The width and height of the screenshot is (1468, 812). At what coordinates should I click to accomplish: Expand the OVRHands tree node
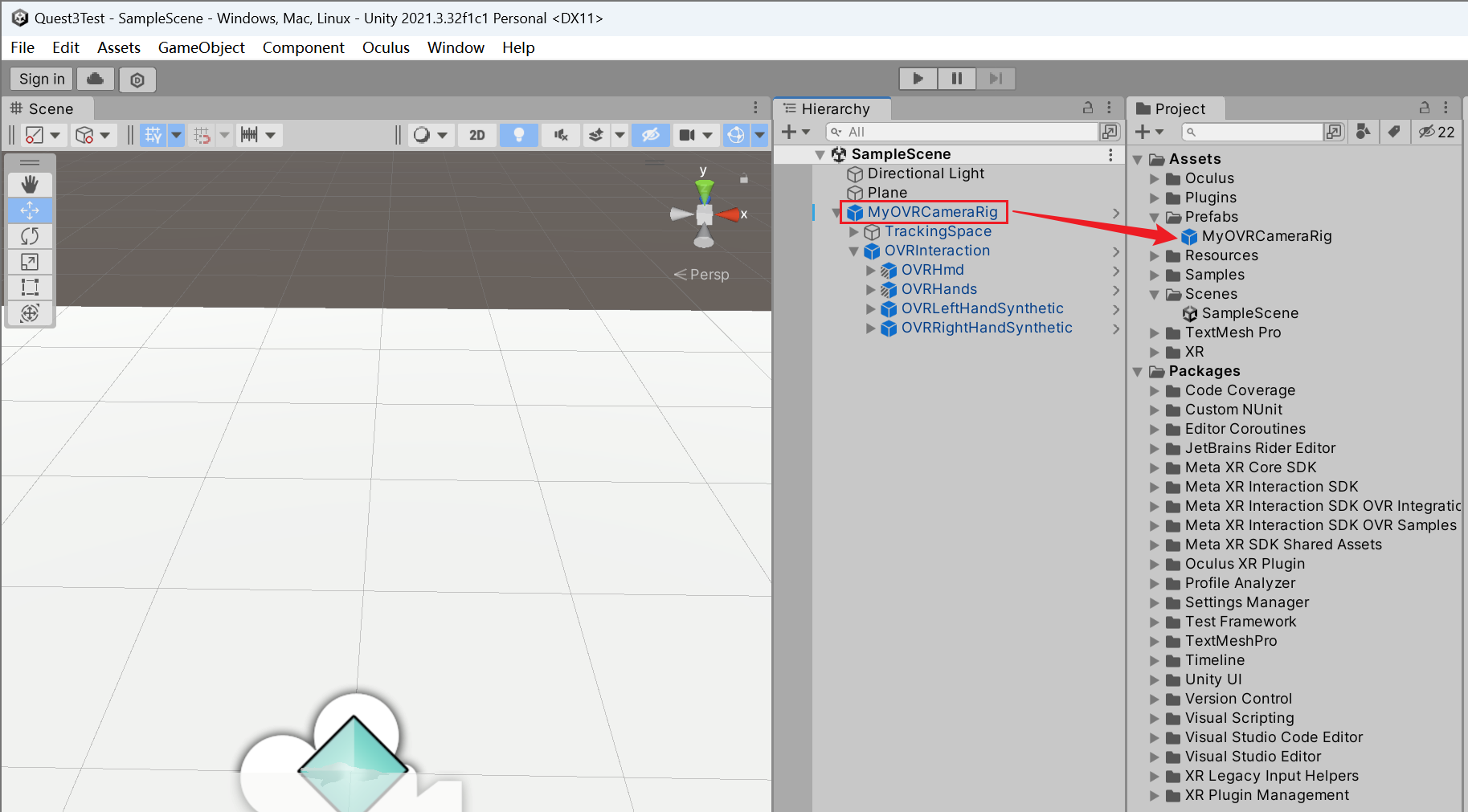click(x=870, y=290)
